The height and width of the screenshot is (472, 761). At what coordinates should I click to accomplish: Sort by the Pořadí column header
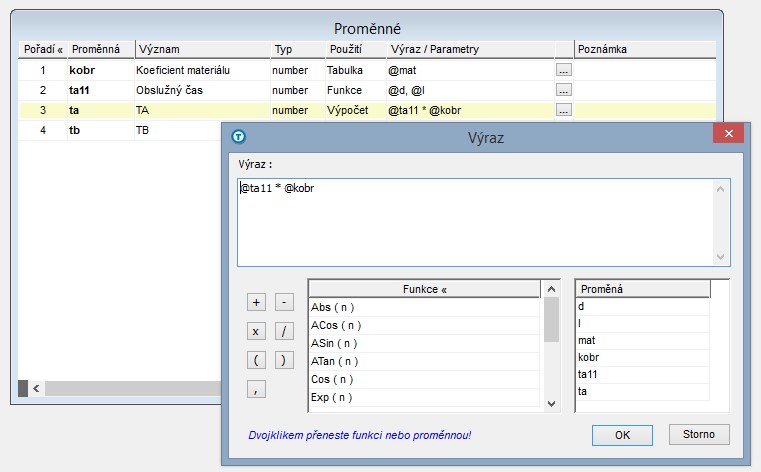click(x=43, y=49)
